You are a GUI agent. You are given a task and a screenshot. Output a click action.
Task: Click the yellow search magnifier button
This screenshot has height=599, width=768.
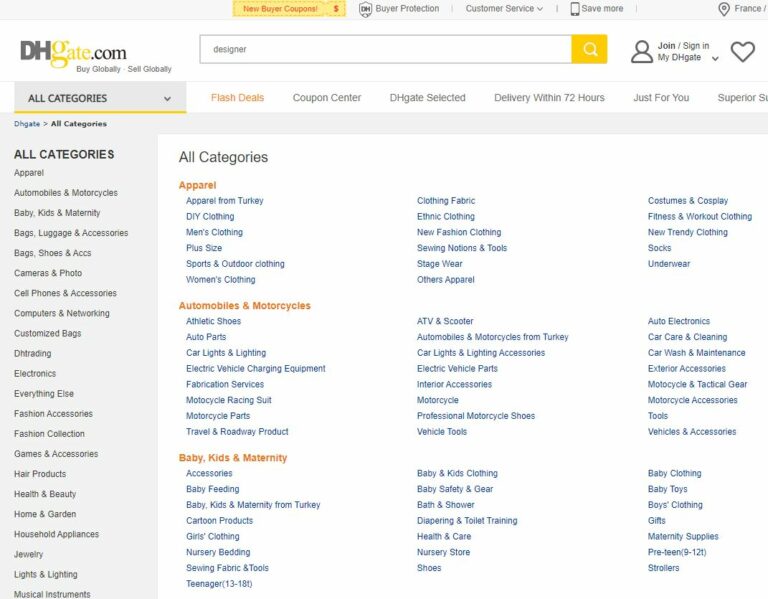(x=589, y=49)
